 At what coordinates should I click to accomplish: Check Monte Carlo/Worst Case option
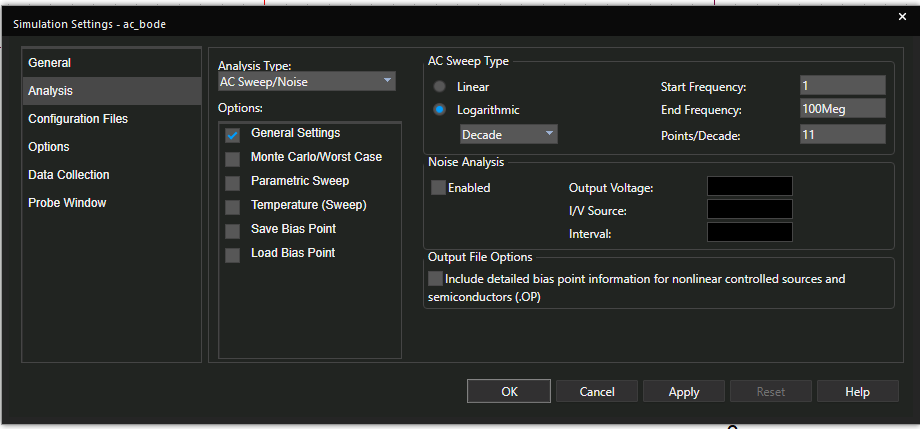(233, 158)
